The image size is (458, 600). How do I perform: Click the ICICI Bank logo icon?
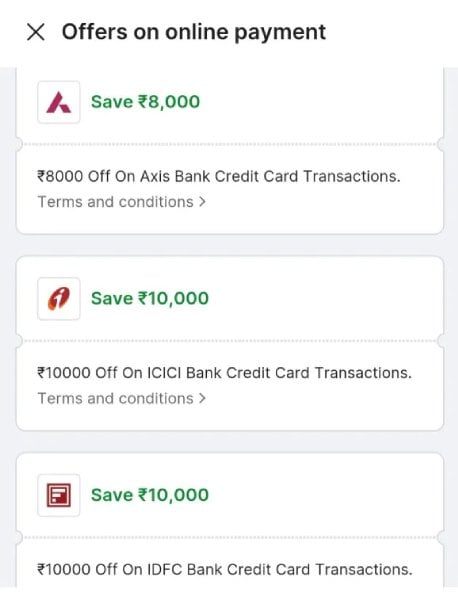coord(59,298)
